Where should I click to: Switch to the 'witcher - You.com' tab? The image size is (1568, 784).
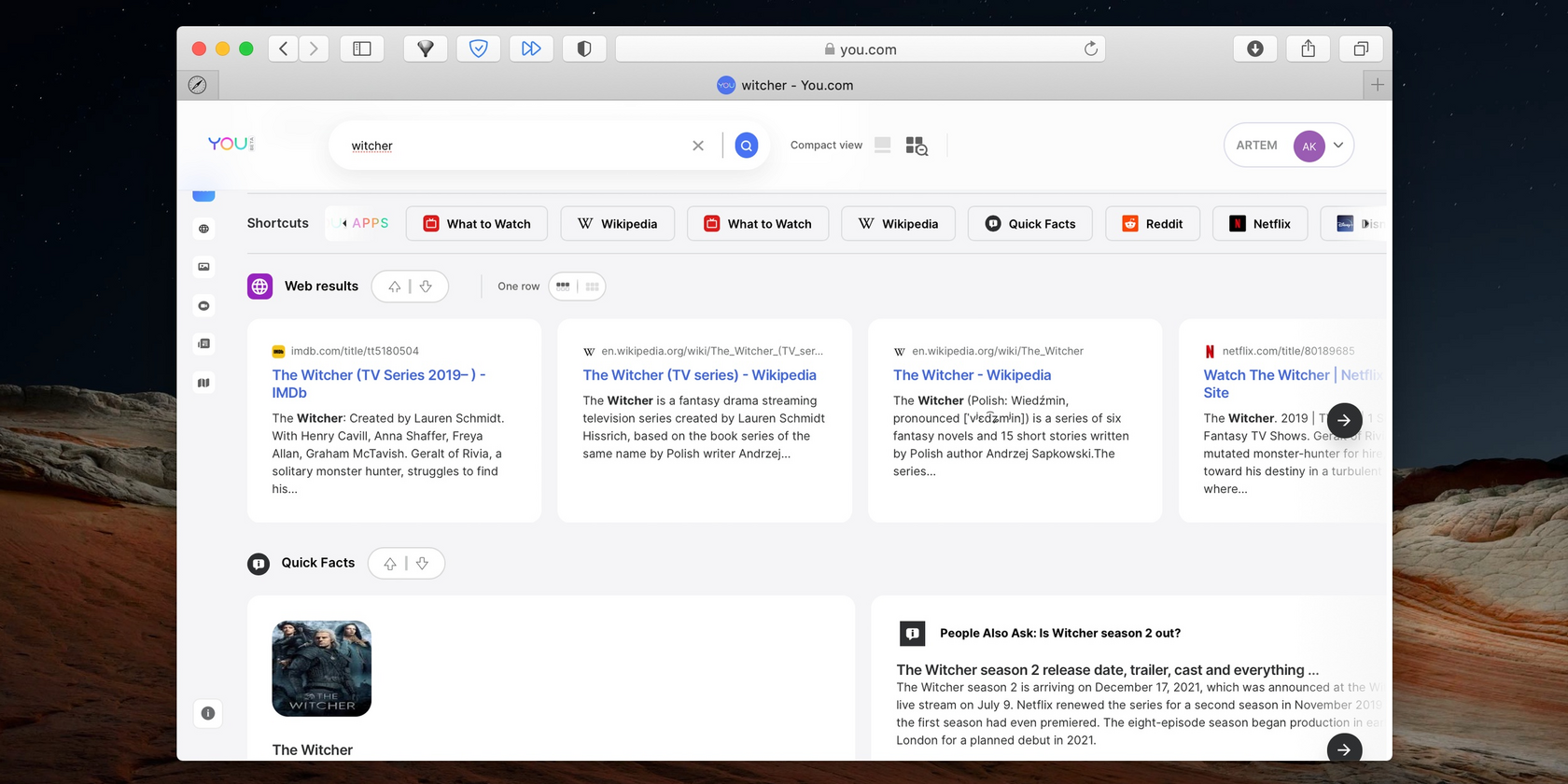point(785,85)
